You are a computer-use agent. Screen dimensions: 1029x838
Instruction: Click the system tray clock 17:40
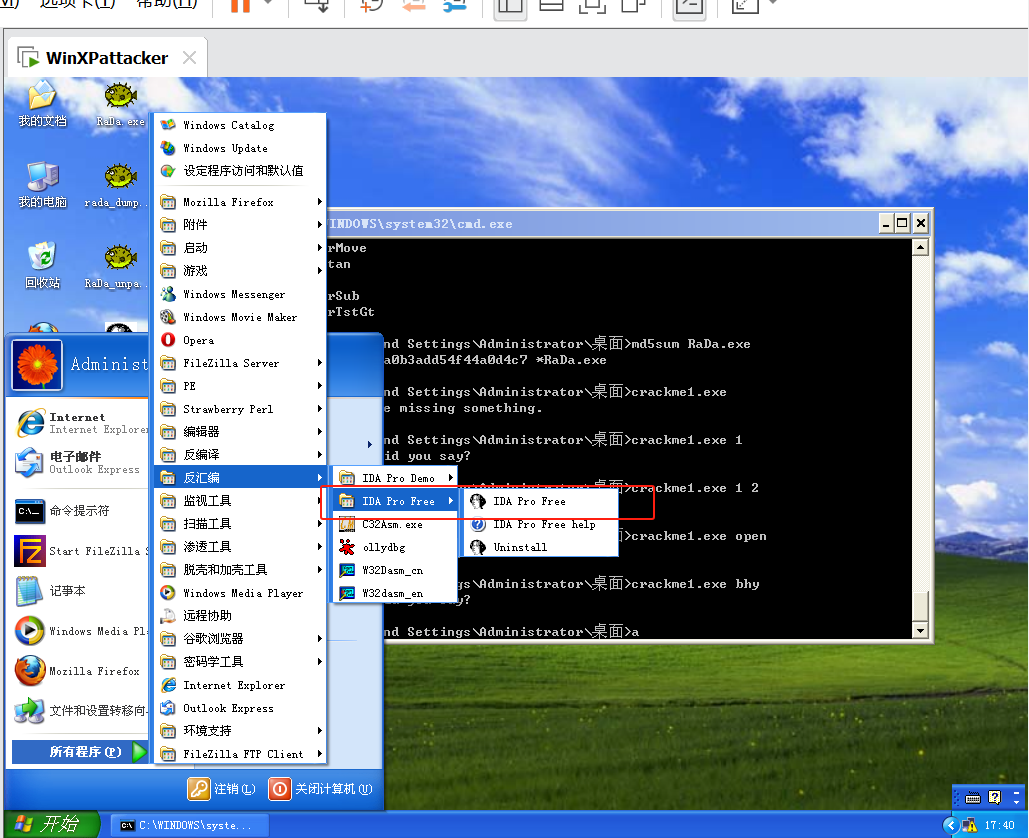click(999, 825)
